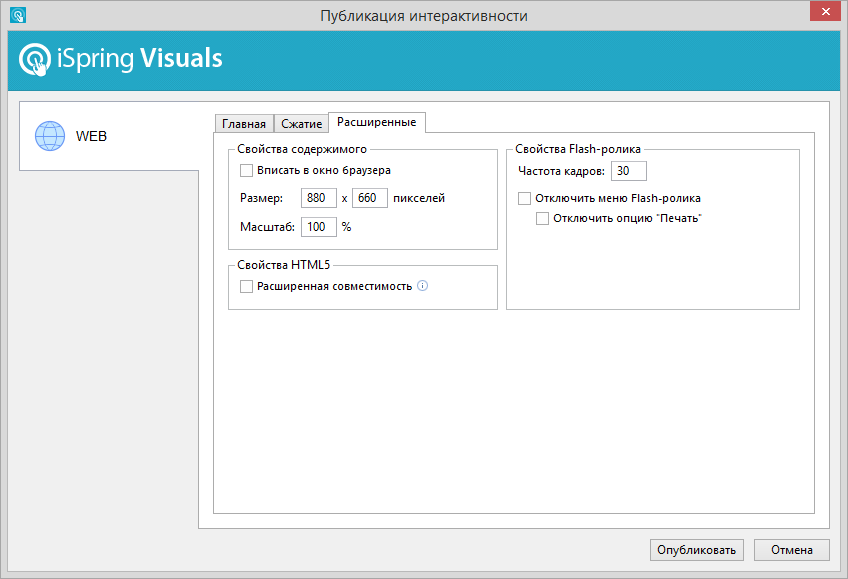Check Отключить меню Flash-ролика
Viewport: 848px width, 579px height.
(524, 198)
